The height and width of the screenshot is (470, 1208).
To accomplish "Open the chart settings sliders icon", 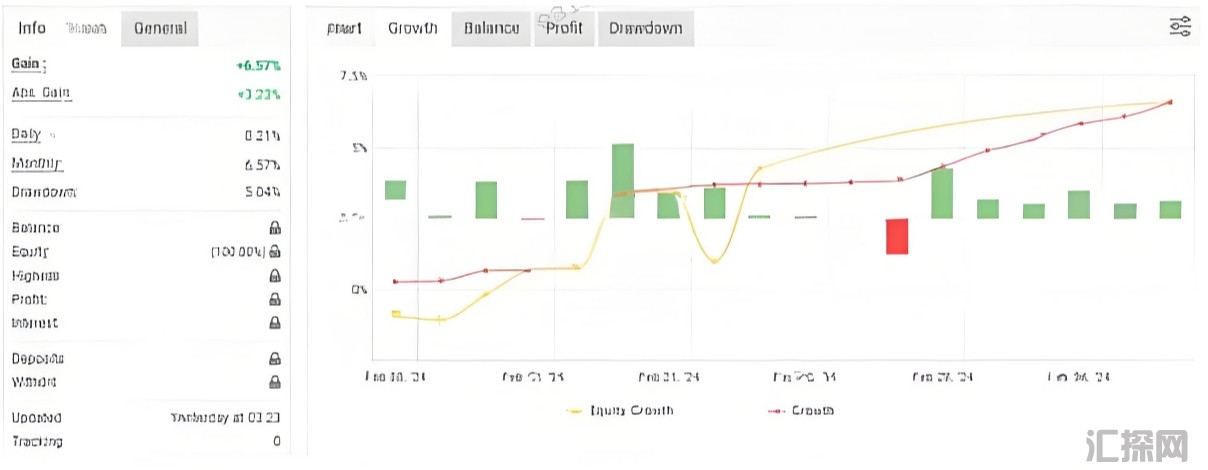I will click(1180, 27).
